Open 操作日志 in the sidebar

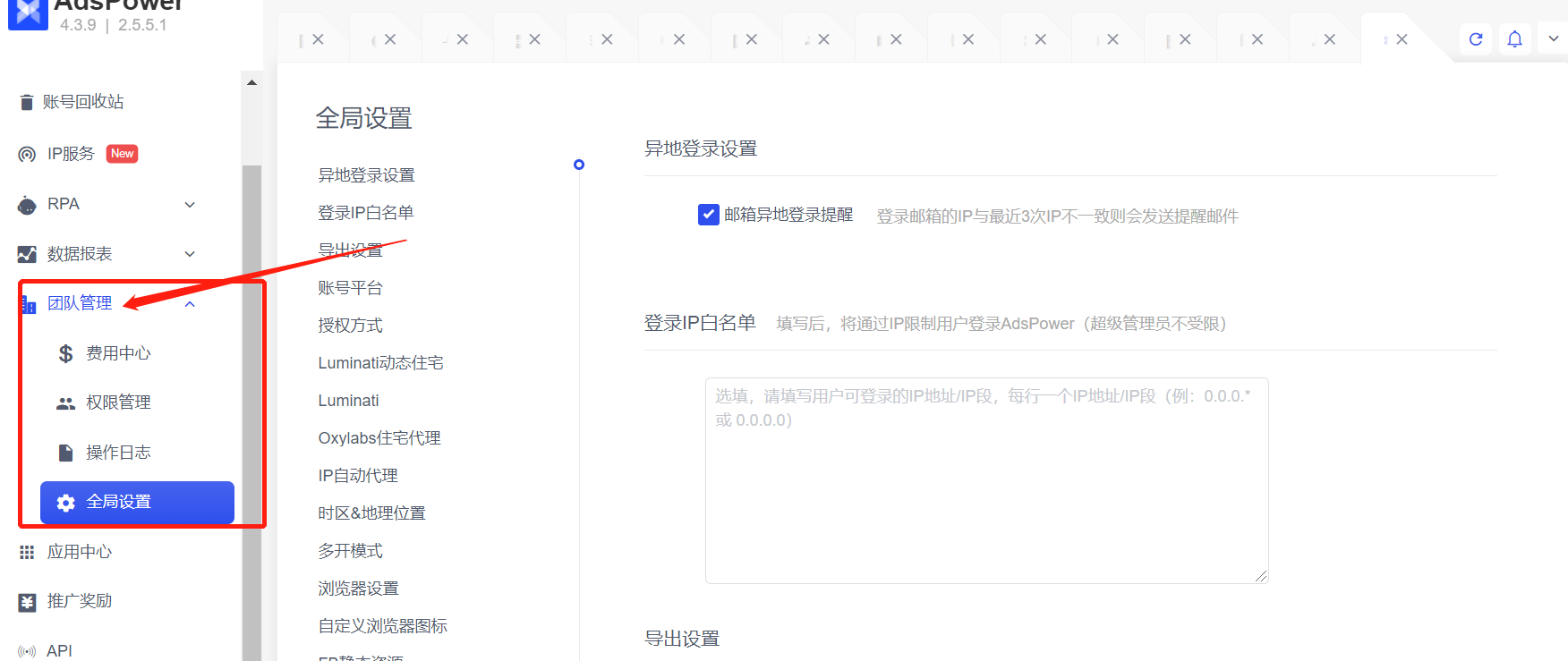point(118,453)
